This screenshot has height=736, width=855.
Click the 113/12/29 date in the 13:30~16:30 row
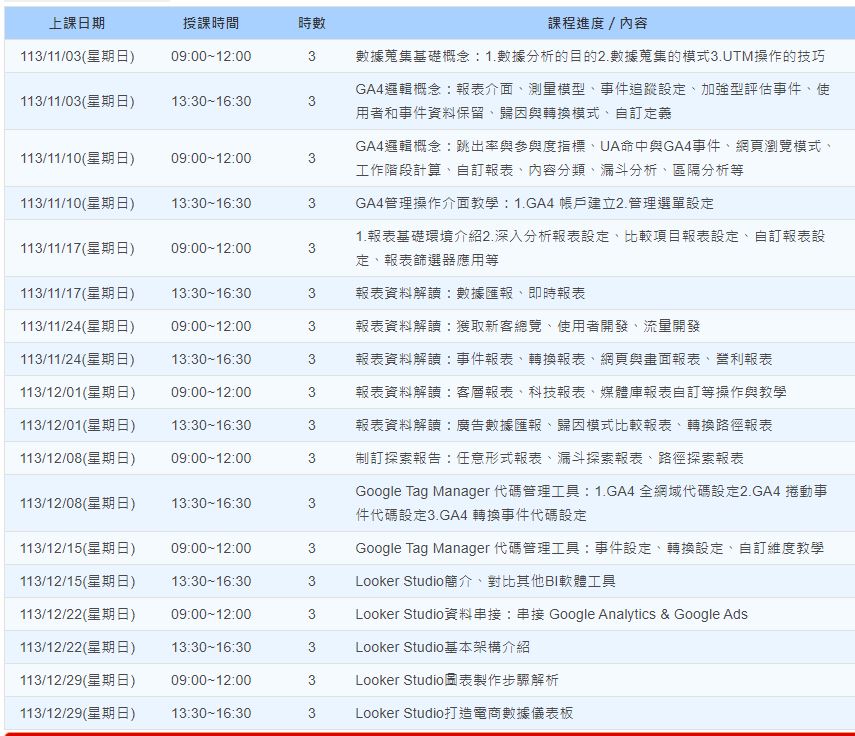pyautogui.click(x=77, y=713)
